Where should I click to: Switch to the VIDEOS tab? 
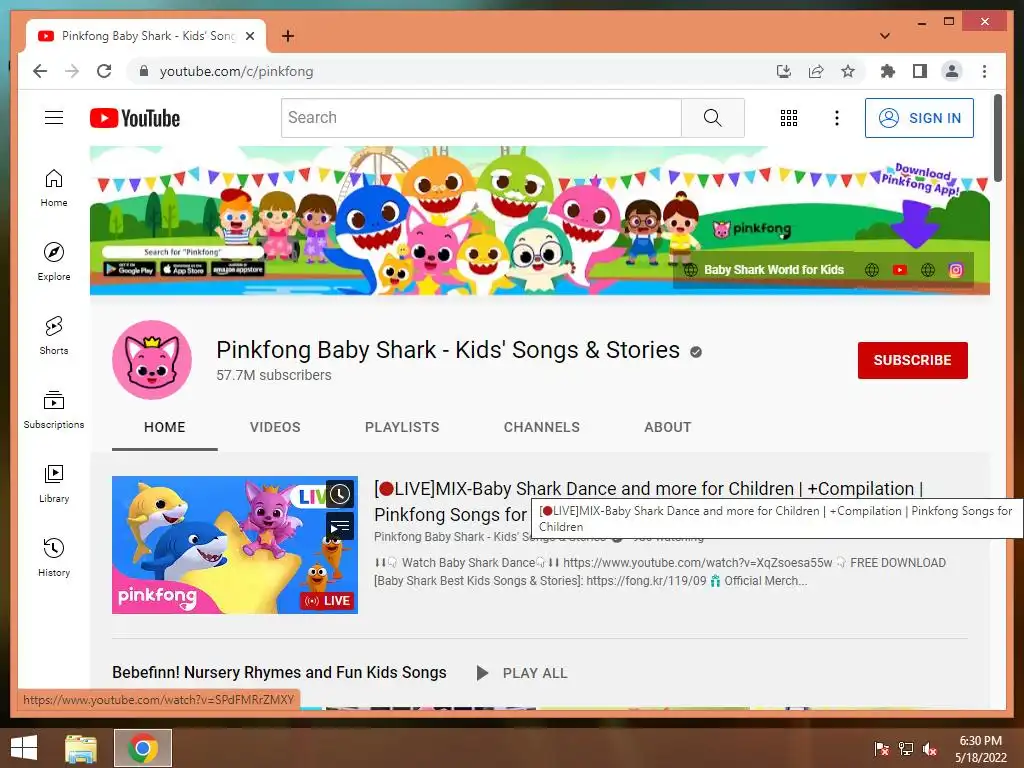tap(275, 427)
